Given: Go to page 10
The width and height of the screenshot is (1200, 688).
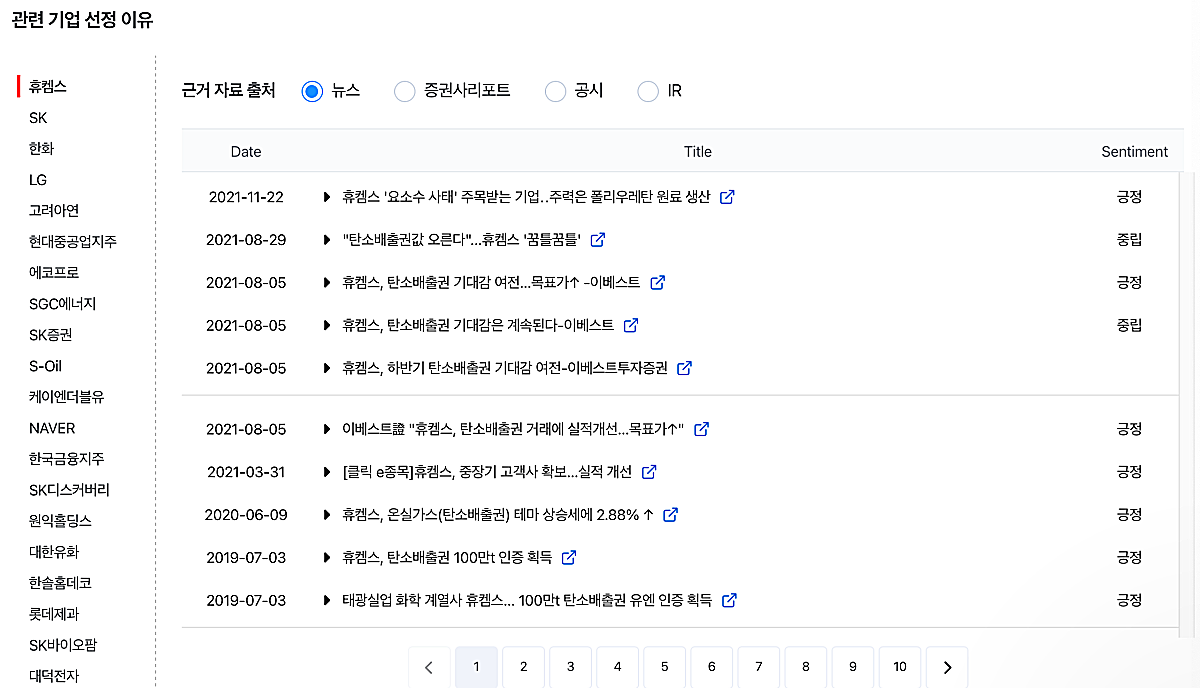Looking at the screenshot, I should click(x=900, y=667).
